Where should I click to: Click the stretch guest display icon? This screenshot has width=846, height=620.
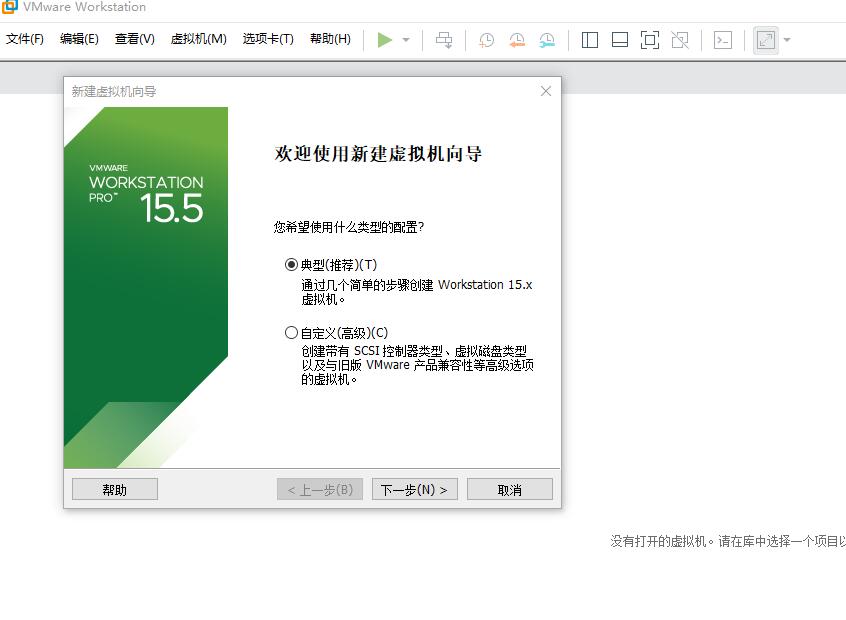766,40
